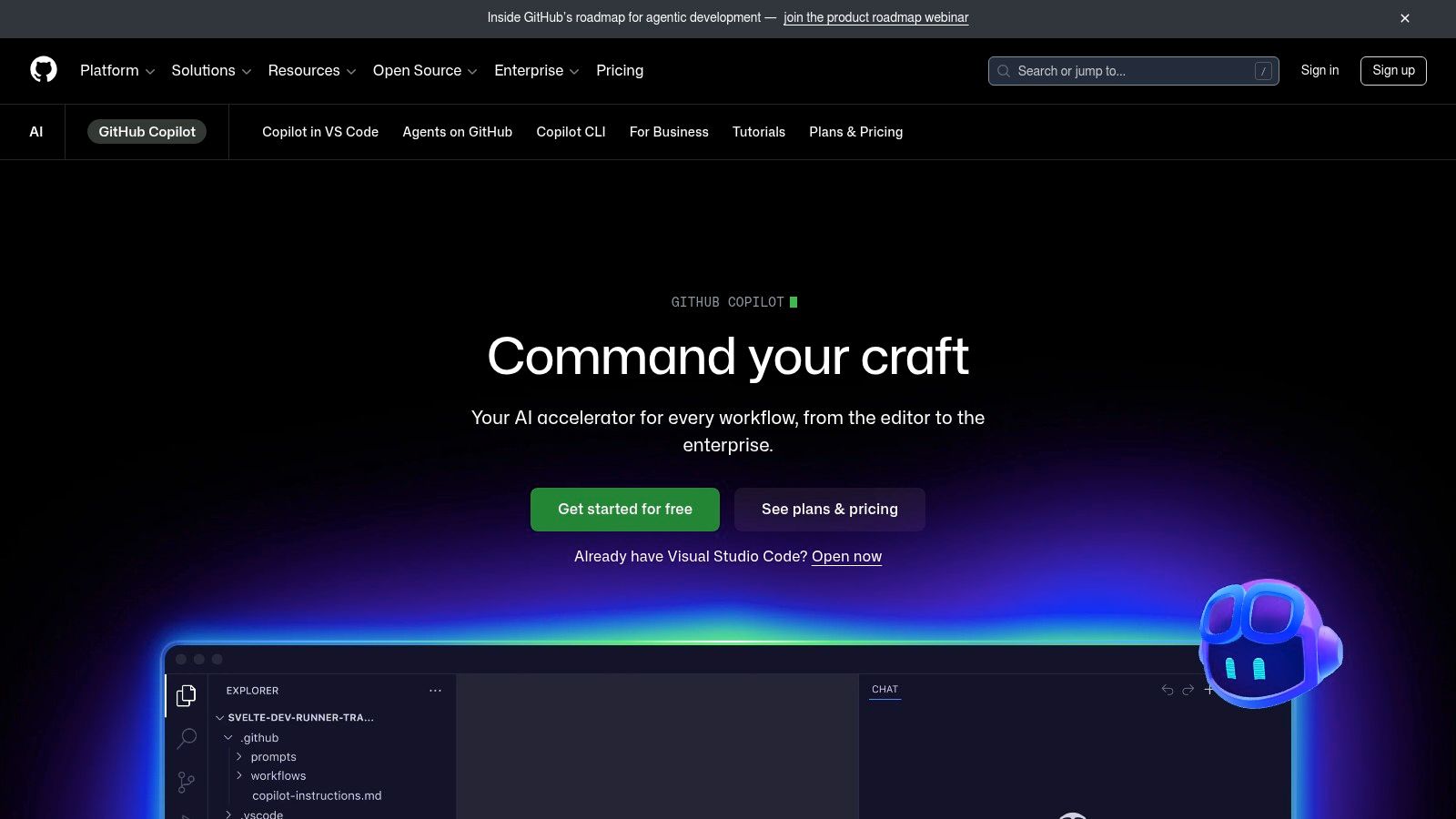This screenshot has height=819, width=1456.
Task: Follow the Open now link
Action: [846, 557]
